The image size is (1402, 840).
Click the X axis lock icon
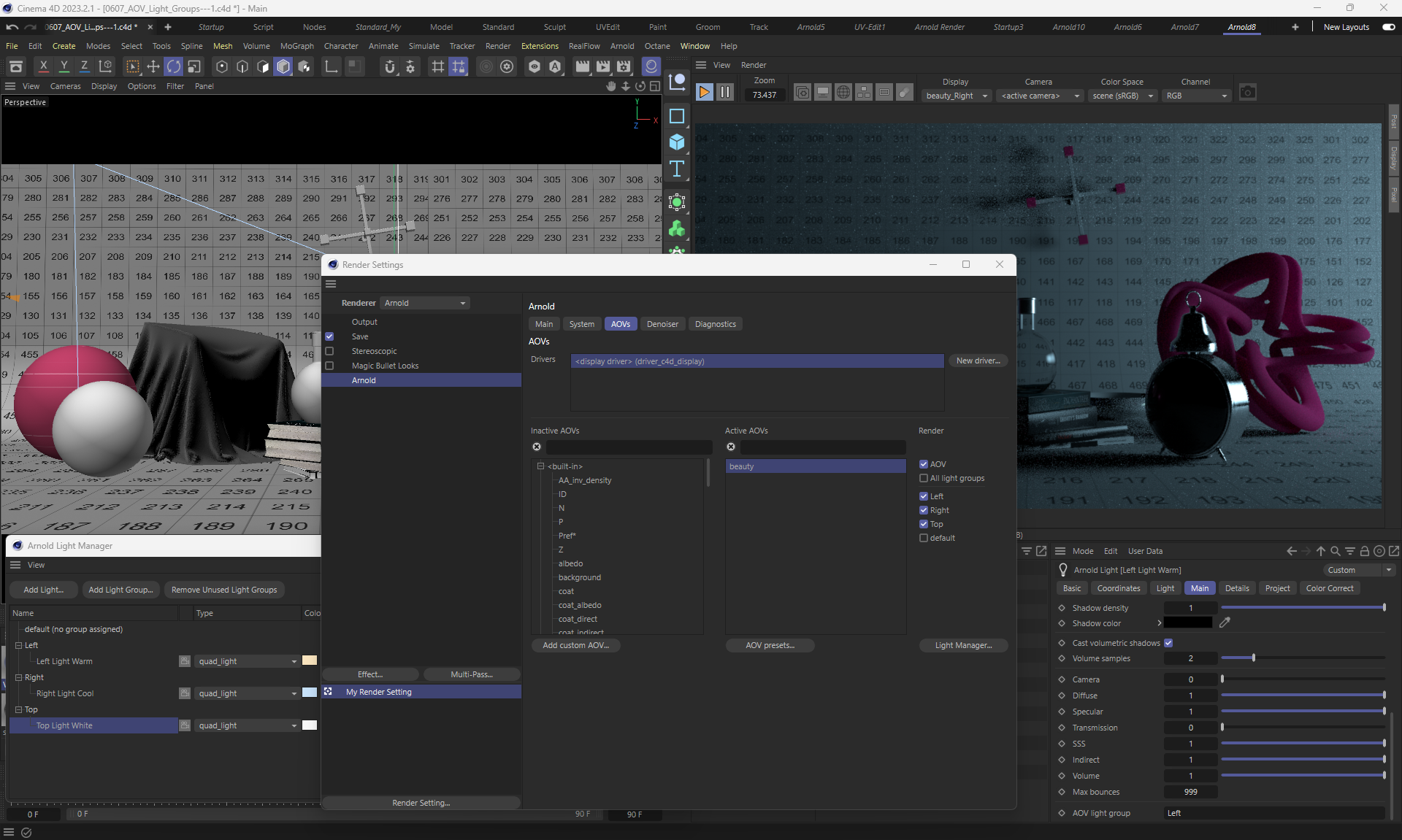43,67
